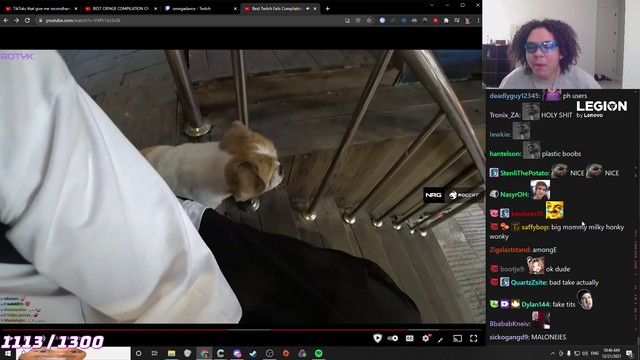Activate the miniplayer button

click(x=441, y=339)
